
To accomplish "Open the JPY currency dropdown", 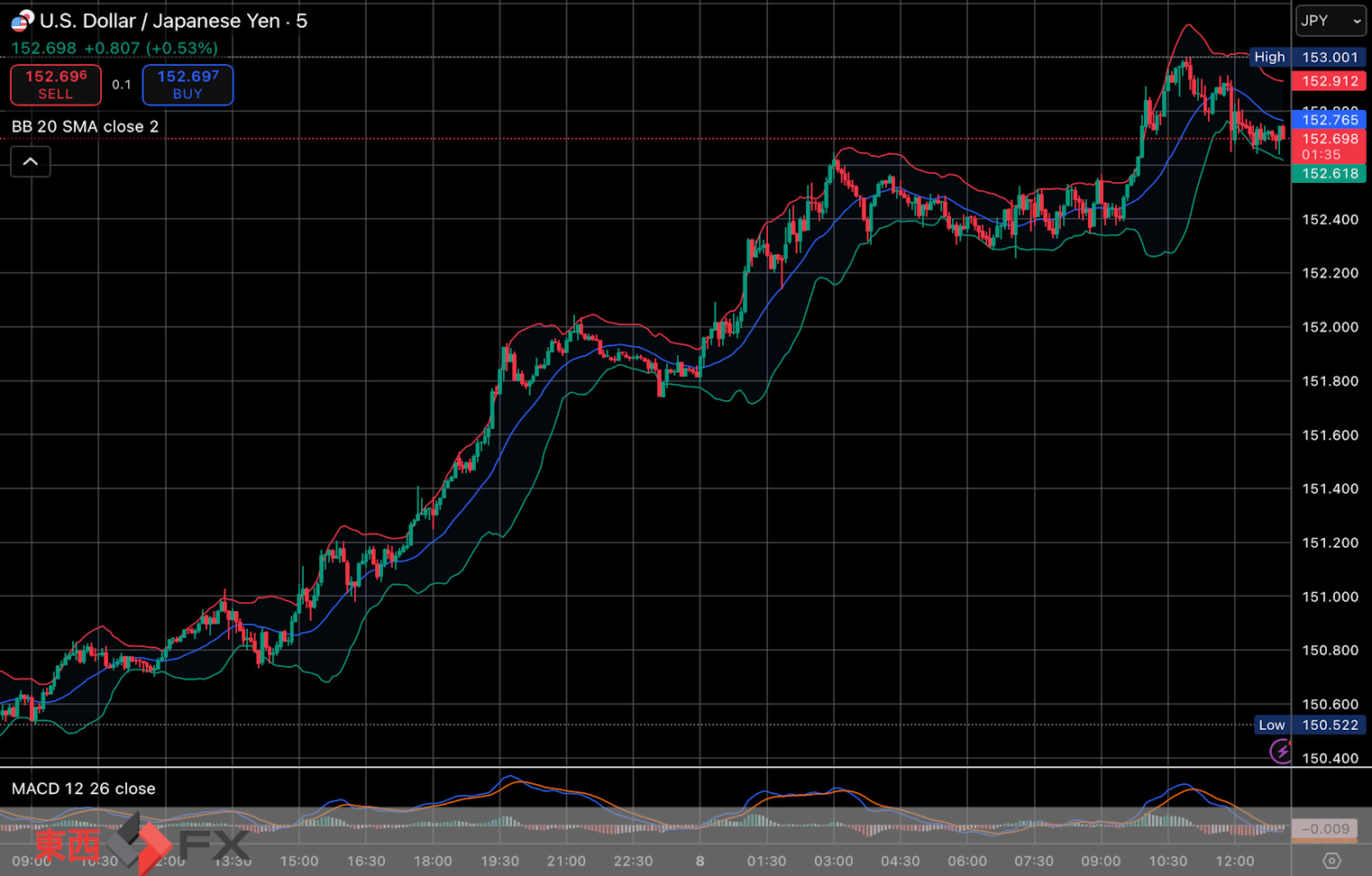I will (1331, 21).
